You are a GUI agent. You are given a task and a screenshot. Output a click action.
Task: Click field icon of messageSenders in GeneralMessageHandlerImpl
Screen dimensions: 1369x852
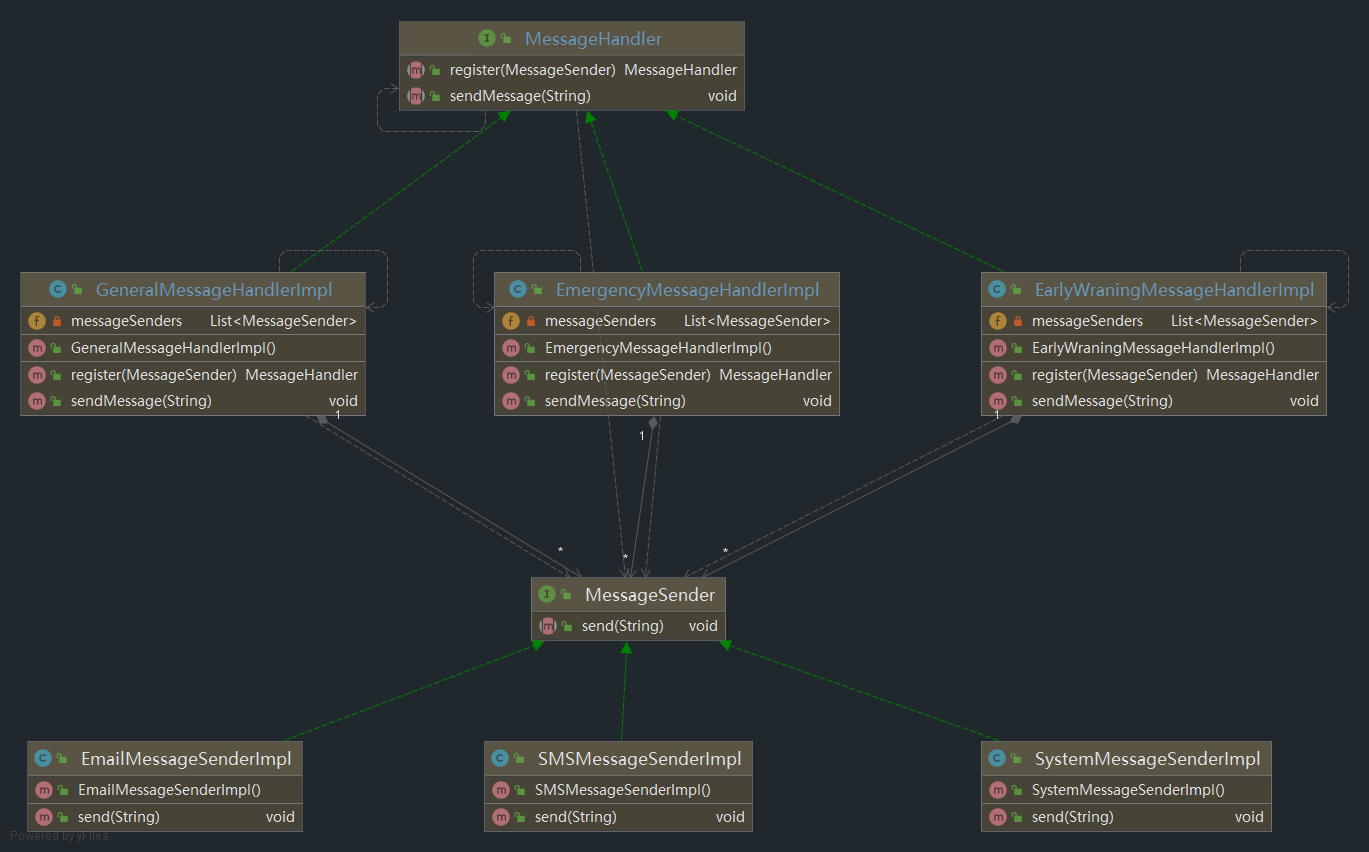[x=37, y=321]
